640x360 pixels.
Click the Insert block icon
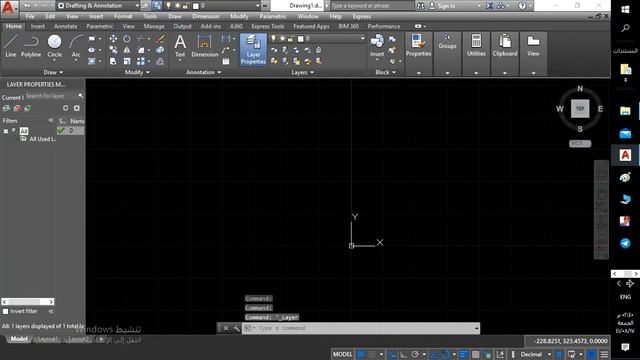tap(377, 46)
